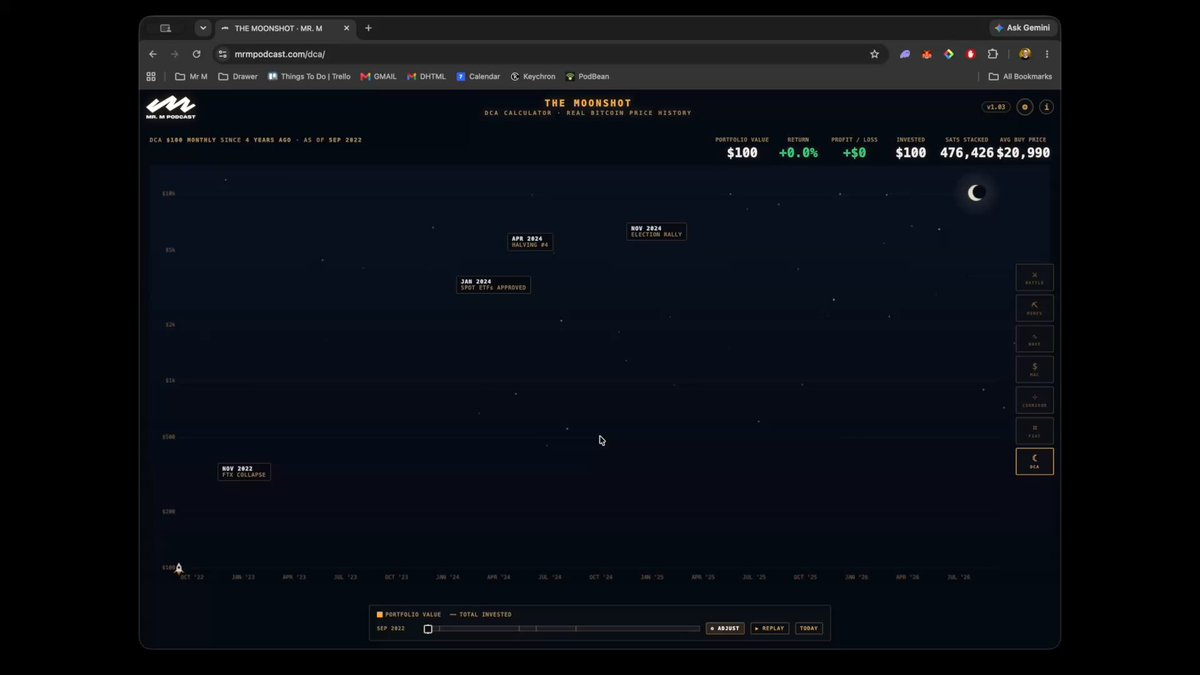This screenshot has height=675, width=1200.
Task: Open the Drawer bookmarks folder
Action: pos(238,76)
